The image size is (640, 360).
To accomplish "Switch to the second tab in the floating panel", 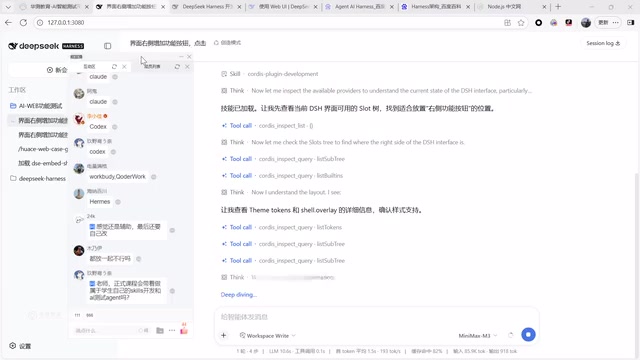I will point(152,67).
